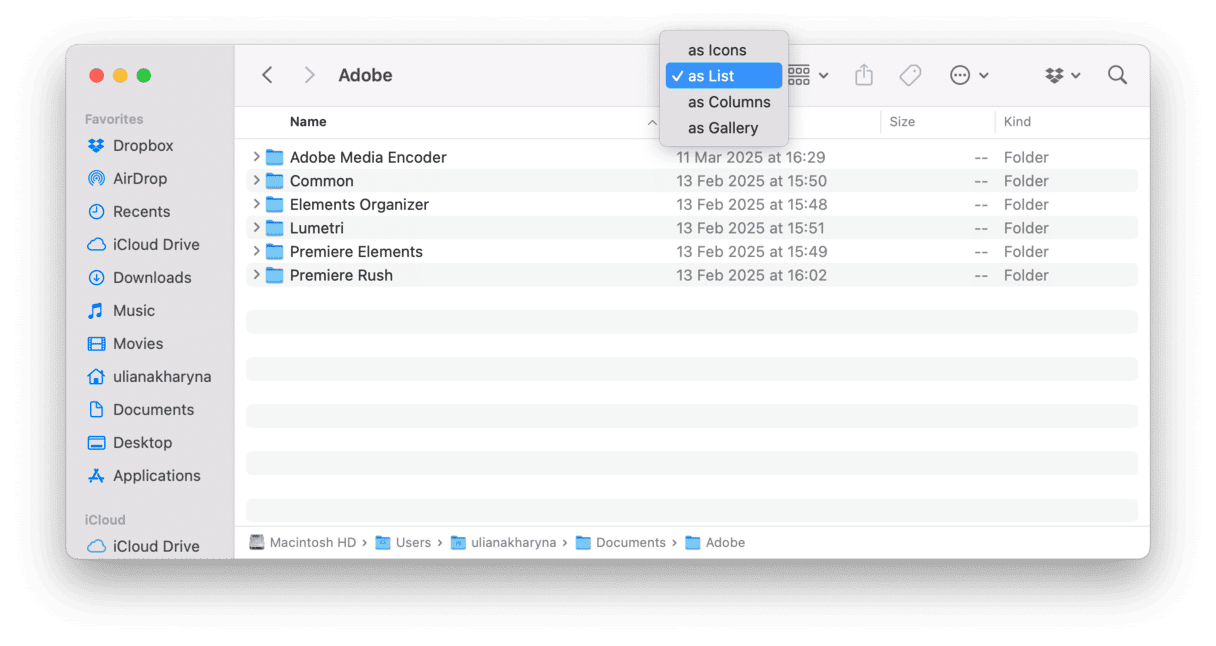Go back with the left chevron
This screenshot has width=1216, height=646.
pos(267,75)
